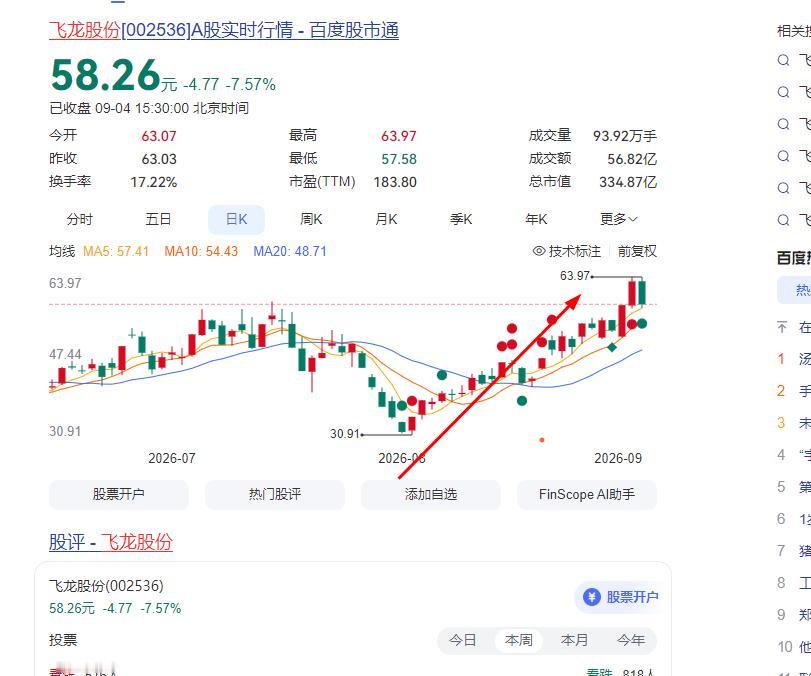
Task: Click the 添加自选 button
Action: pyautogui.click(x=431, y=494)
